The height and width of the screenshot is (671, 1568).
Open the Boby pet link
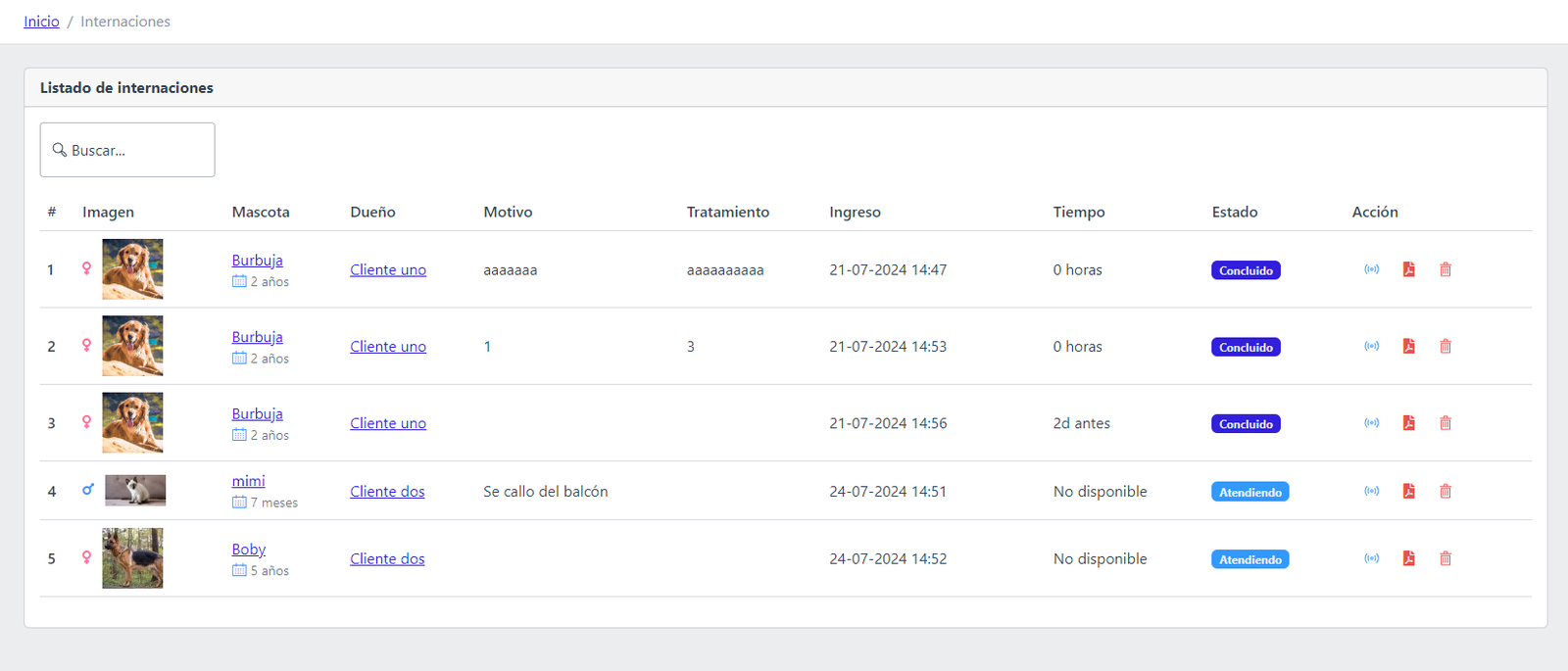coord(248,550)
